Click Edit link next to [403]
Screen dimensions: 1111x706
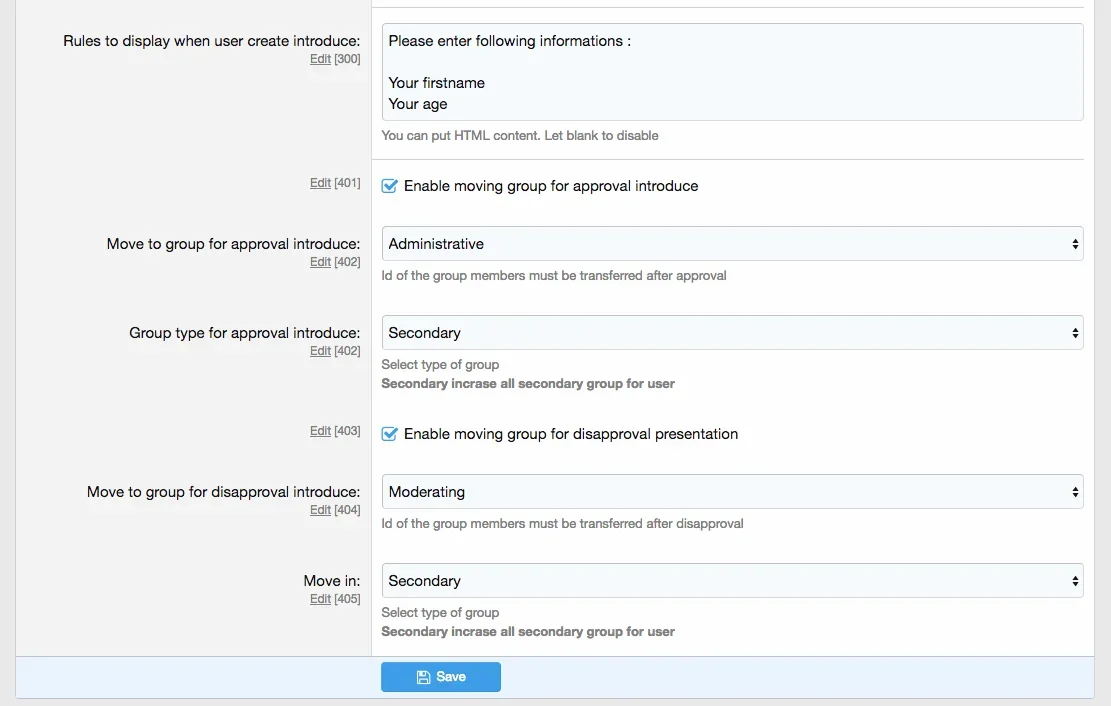tap(320, 431)
